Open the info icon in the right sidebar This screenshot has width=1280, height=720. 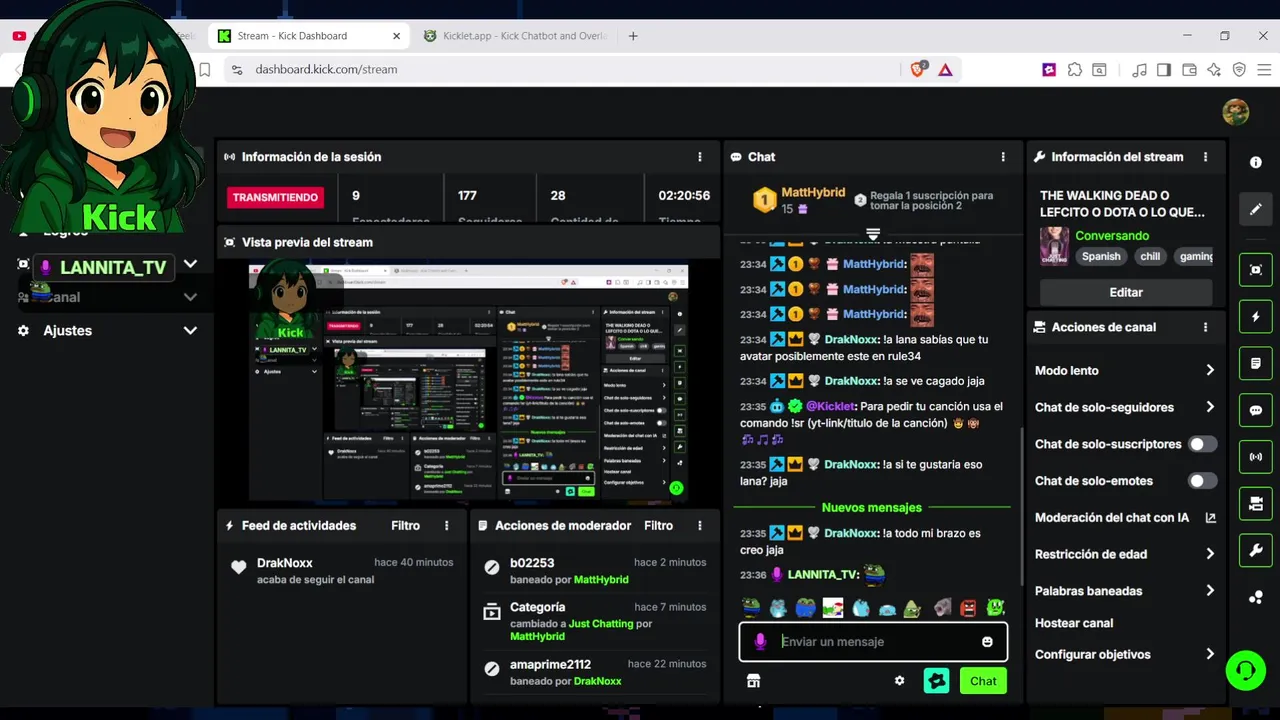(1256, 162)
